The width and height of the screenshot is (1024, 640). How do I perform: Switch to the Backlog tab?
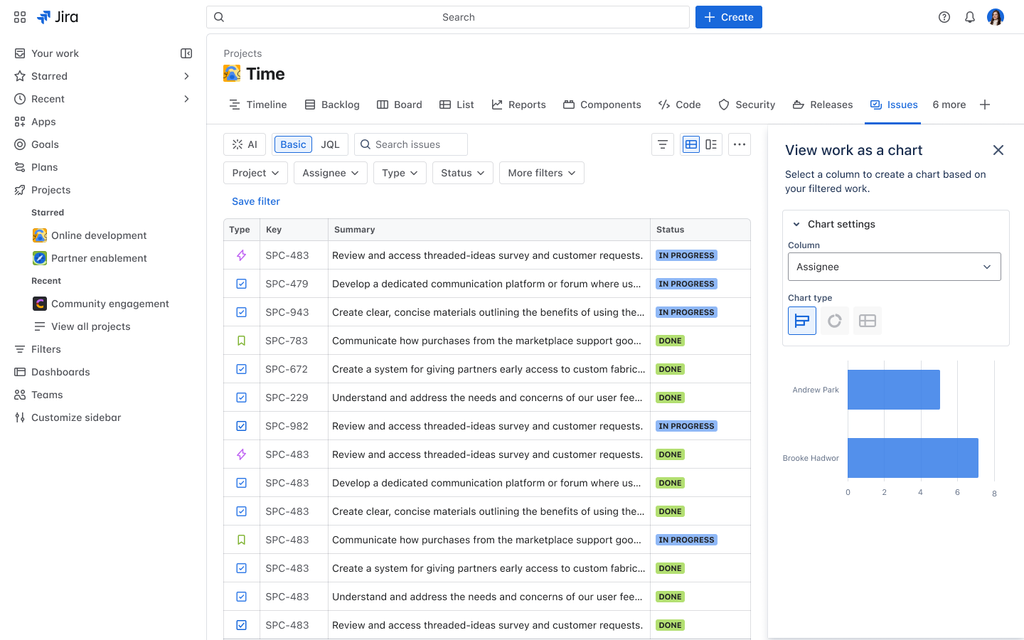332,104
